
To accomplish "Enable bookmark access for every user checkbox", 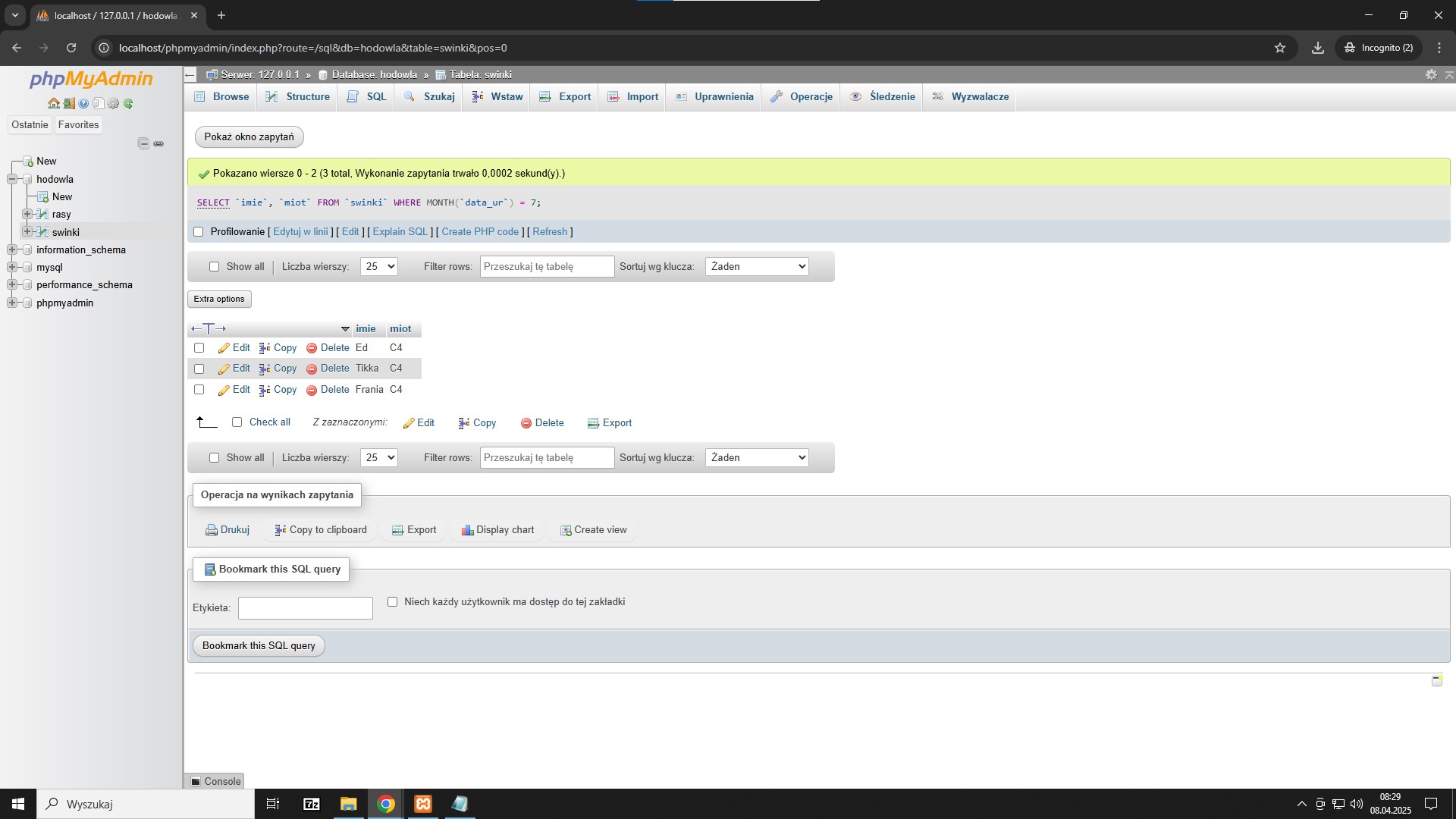I will [x=392, y=602].
